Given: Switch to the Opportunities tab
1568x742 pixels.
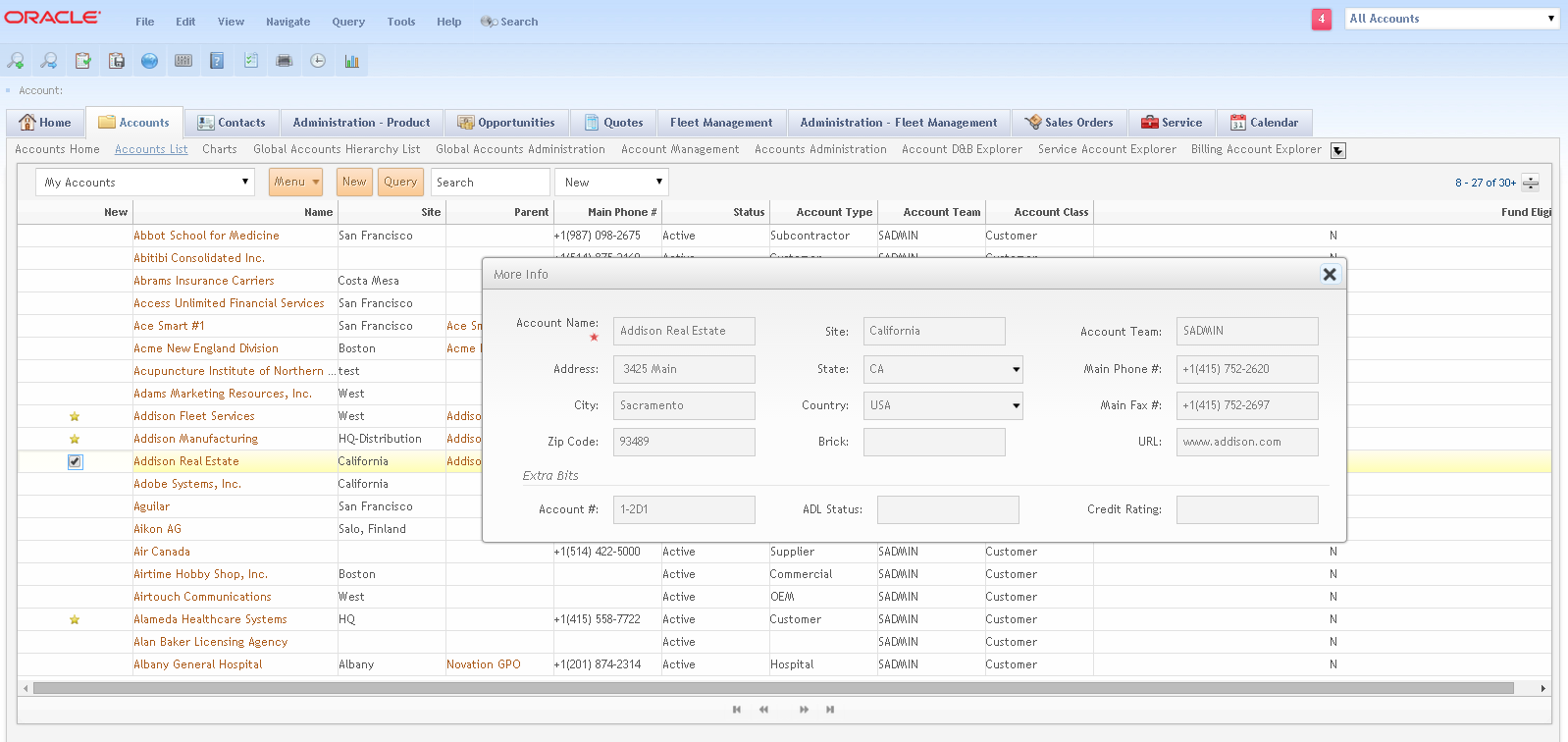Looking at the screenshot, I should tap(506, 123).
